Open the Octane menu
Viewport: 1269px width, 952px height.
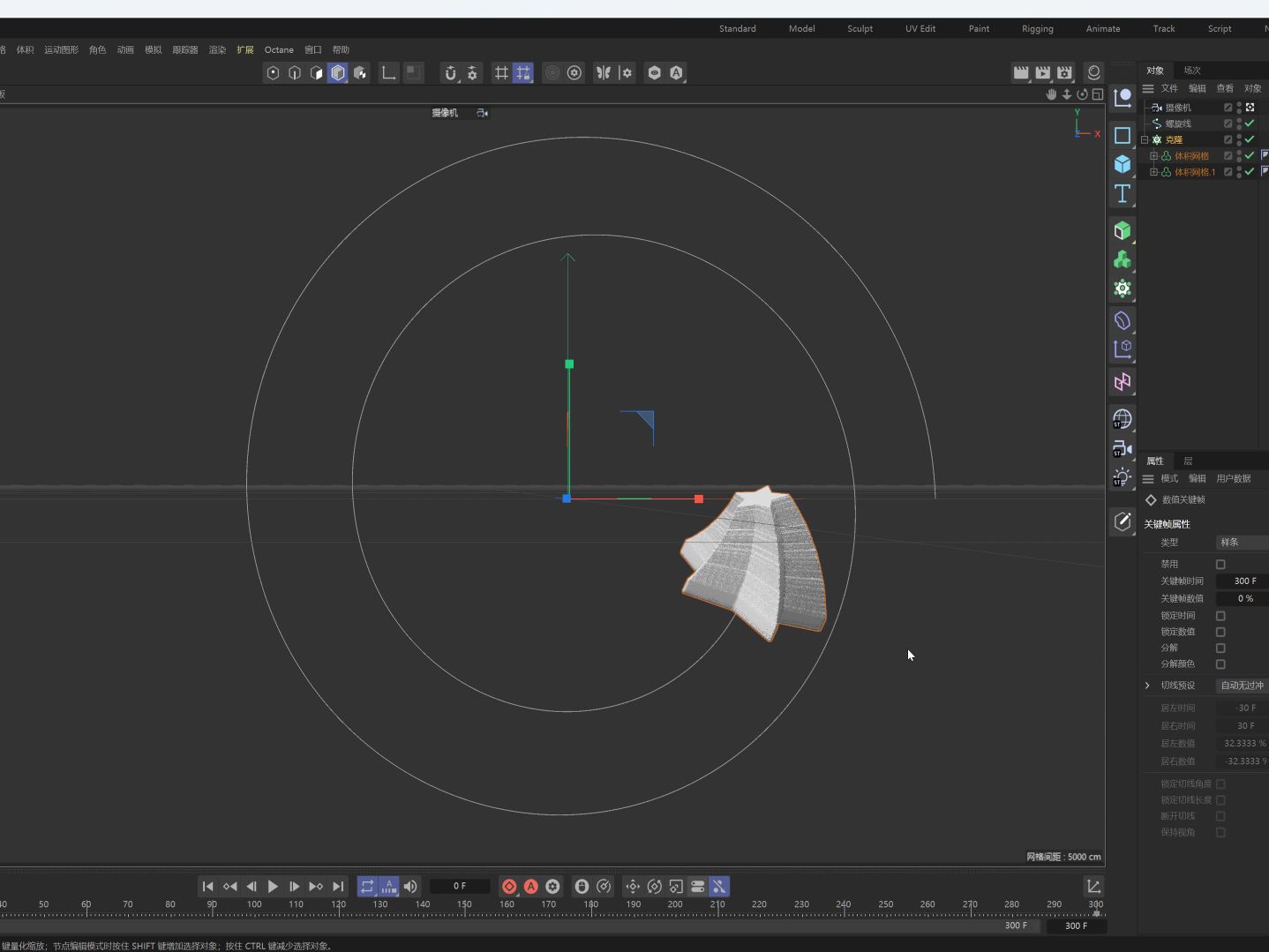coord(279,50)
